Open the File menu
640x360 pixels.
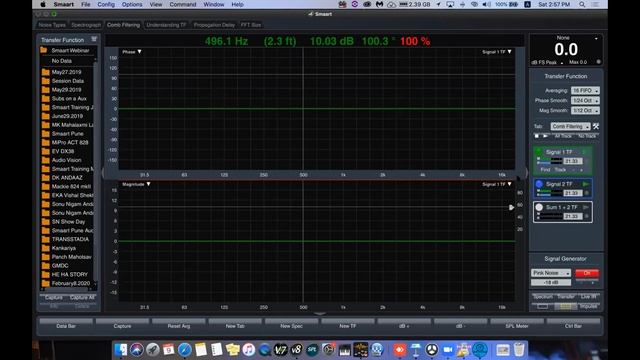86,4
